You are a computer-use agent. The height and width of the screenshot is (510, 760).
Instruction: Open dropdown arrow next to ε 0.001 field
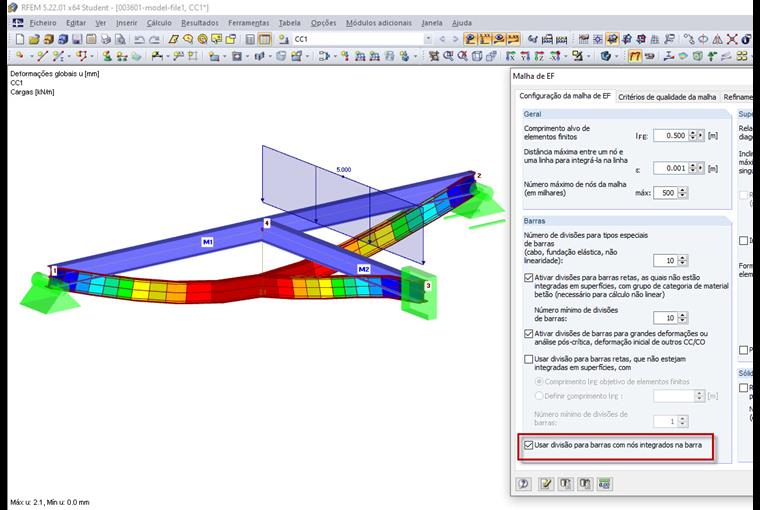pyautogui.click(x=700, y=168)
